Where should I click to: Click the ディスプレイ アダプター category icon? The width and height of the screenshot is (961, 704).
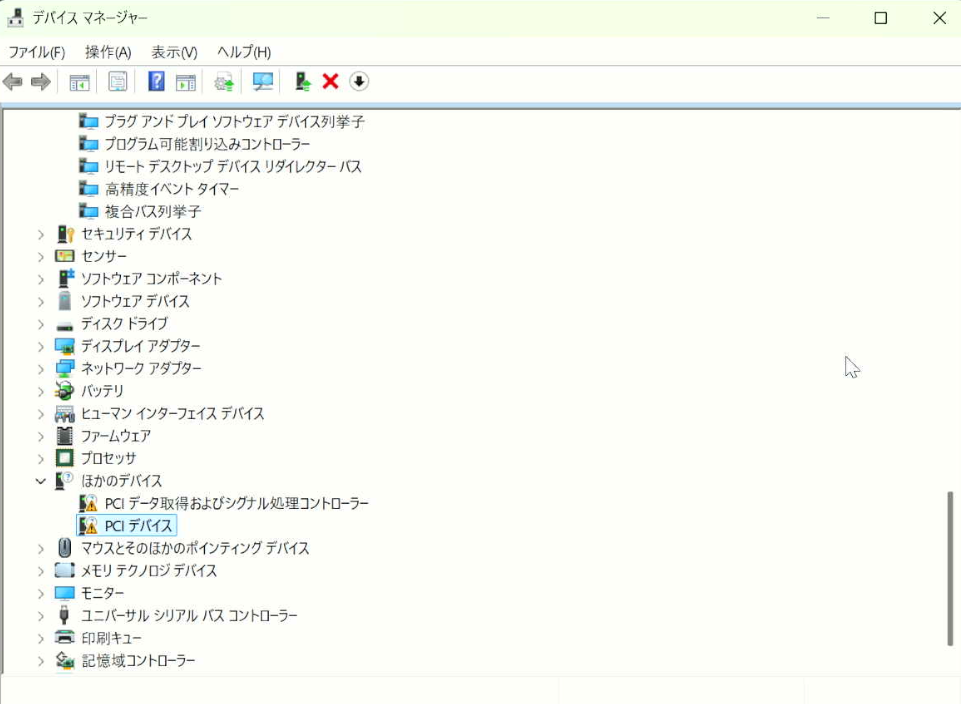click(x=65, y=346)
